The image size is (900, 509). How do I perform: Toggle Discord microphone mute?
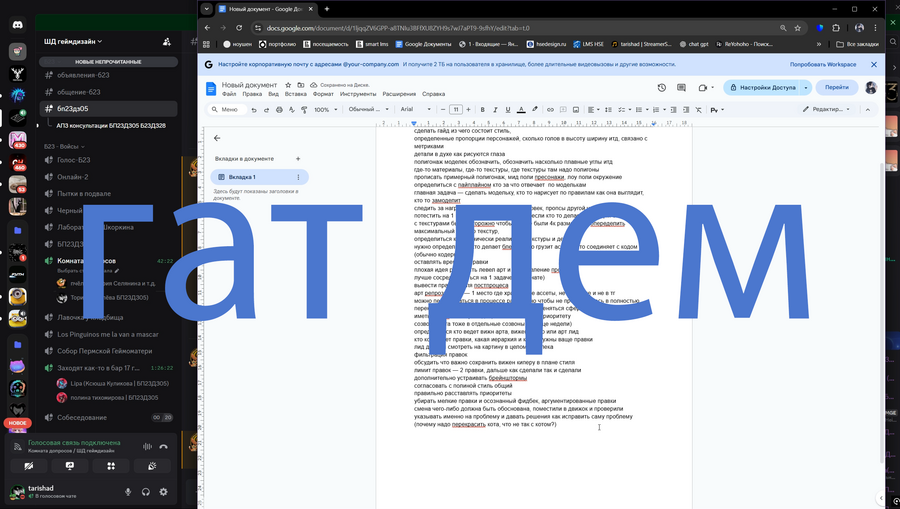(x=128, y=492)
